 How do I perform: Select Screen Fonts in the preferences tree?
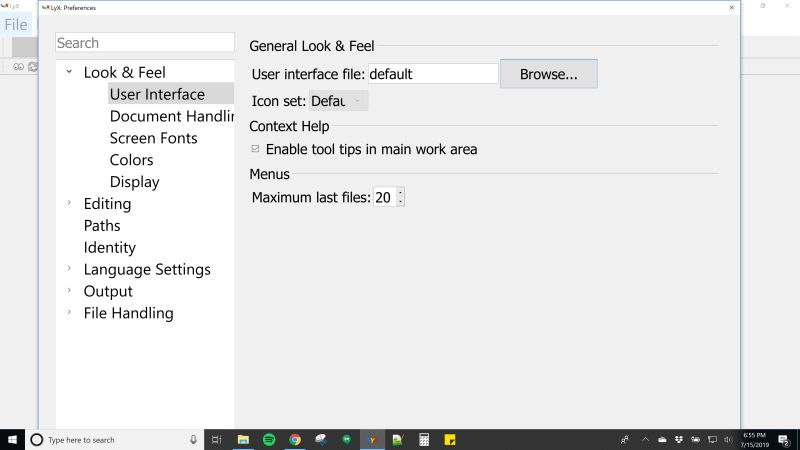(154, 138)
